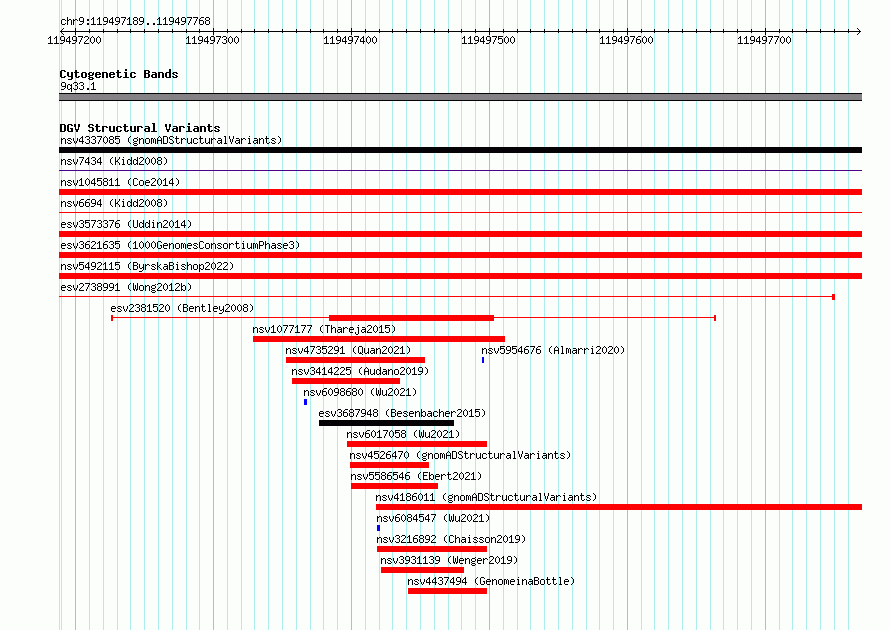Open the nsv6017058 (Wu2021) label
This screenshot has height=630, width=890.
tap(403, 434)
